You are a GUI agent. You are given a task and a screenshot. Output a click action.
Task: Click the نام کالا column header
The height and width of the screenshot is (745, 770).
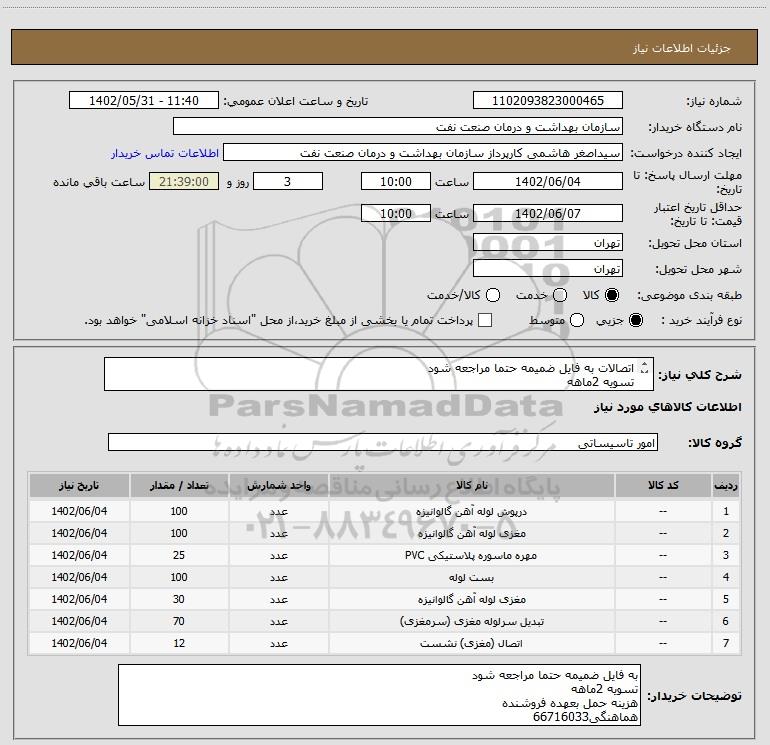(x=471, y=485)
